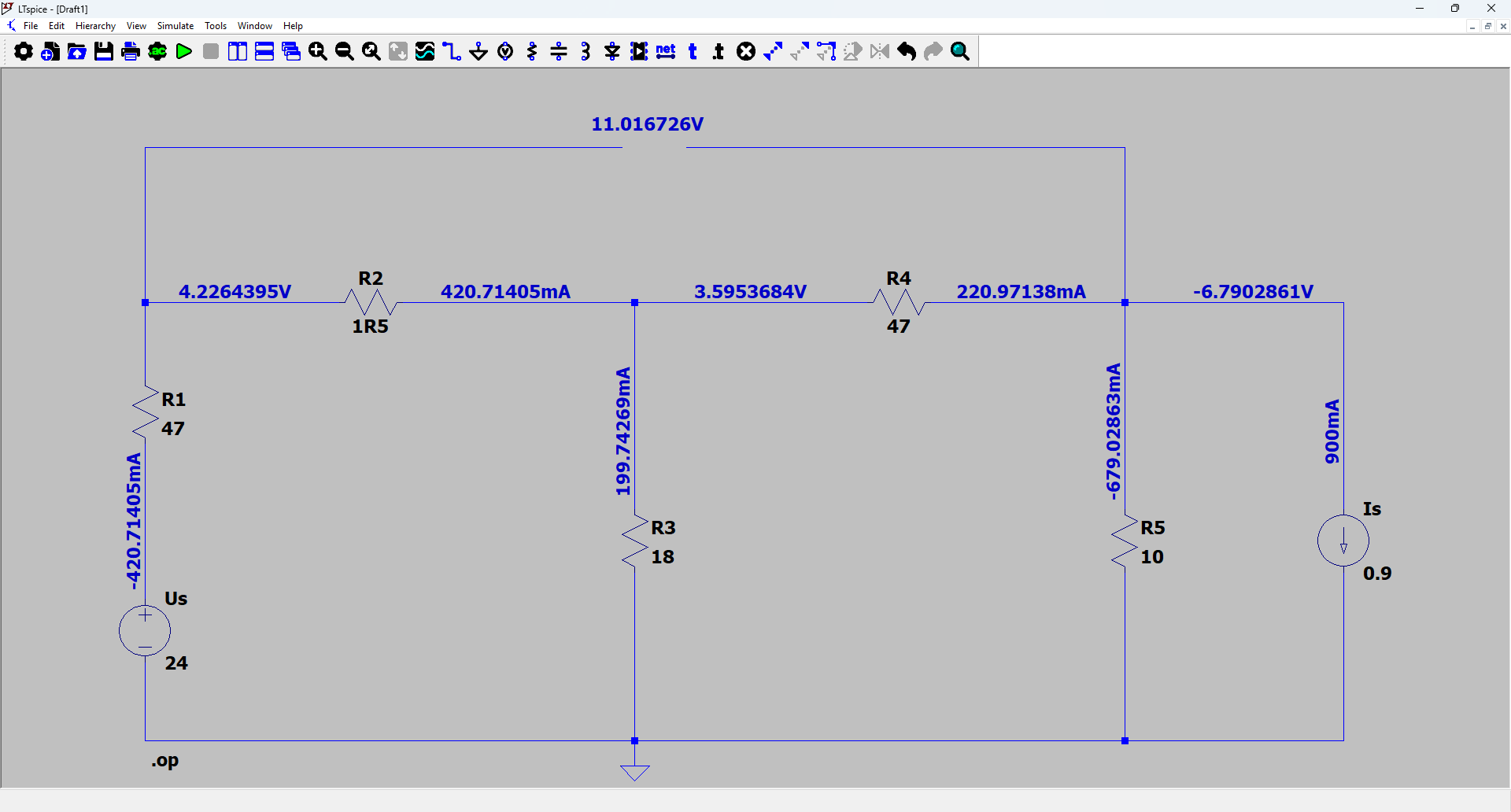Open the Tools menu
The height and width of the screenshot is (812, 1511).
(x=216, y=26)
